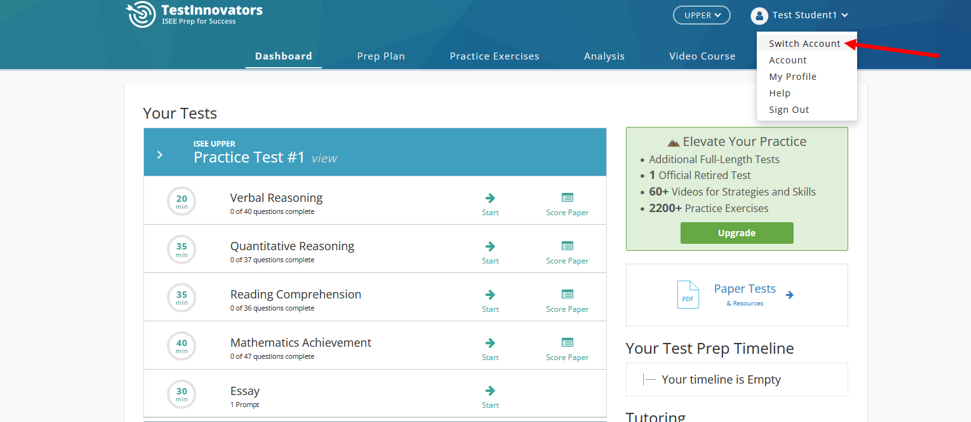Click the Practice Test #1 view link
Viewport: 971px width, 422px height.
tap(324, 158)
